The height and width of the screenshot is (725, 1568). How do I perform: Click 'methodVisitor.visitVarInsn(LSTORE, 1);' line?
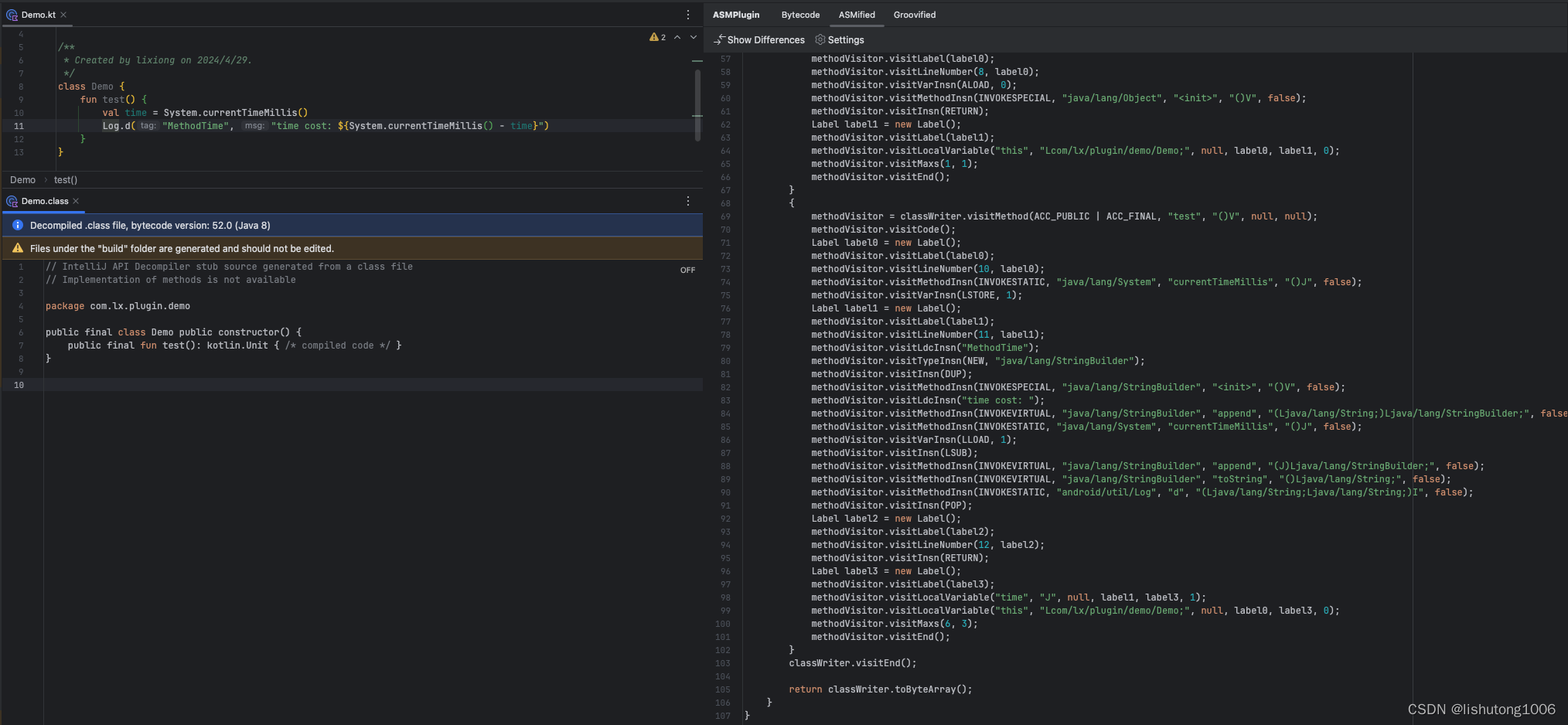click(916, 295)
